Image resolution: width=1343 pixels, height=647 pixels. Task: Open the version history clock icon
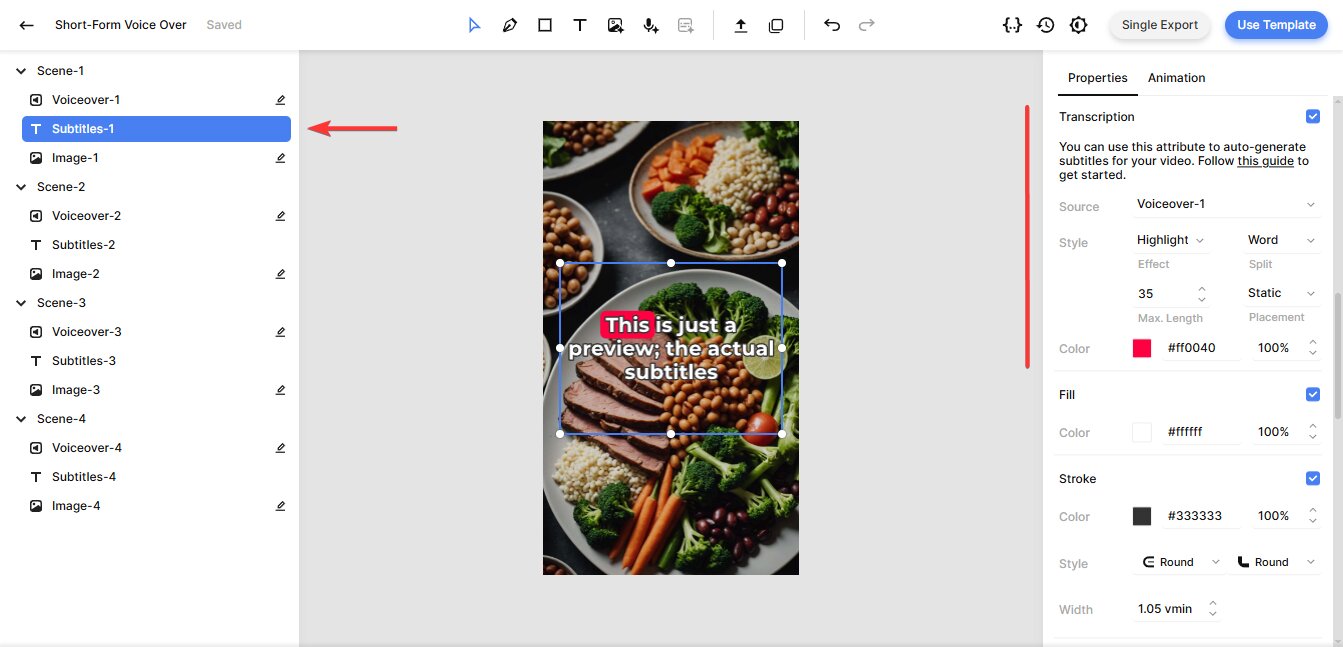(1045, 25)
